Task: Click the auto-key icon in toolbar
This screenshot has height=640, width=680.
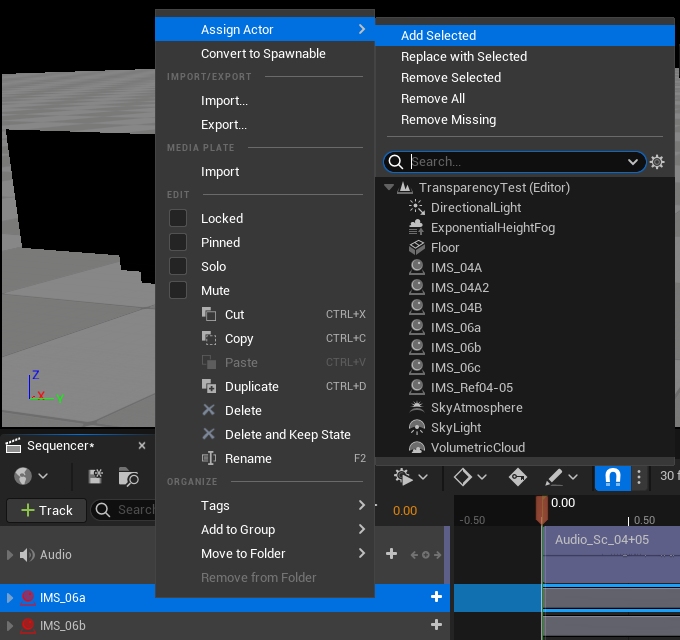Action: pos(518,477)
